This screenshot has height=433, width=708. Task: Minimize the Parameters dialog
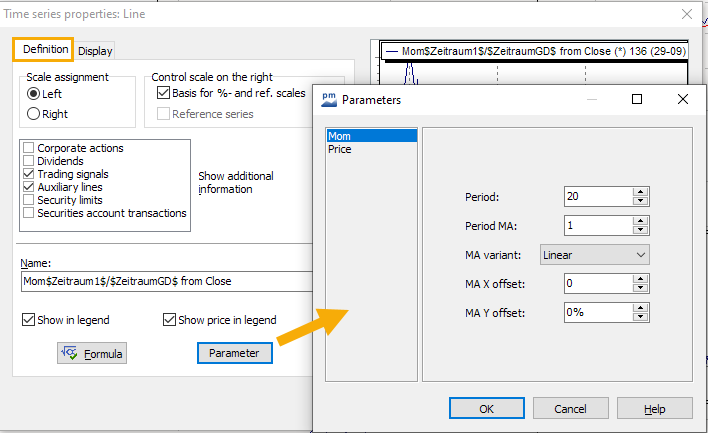point(592,99)
